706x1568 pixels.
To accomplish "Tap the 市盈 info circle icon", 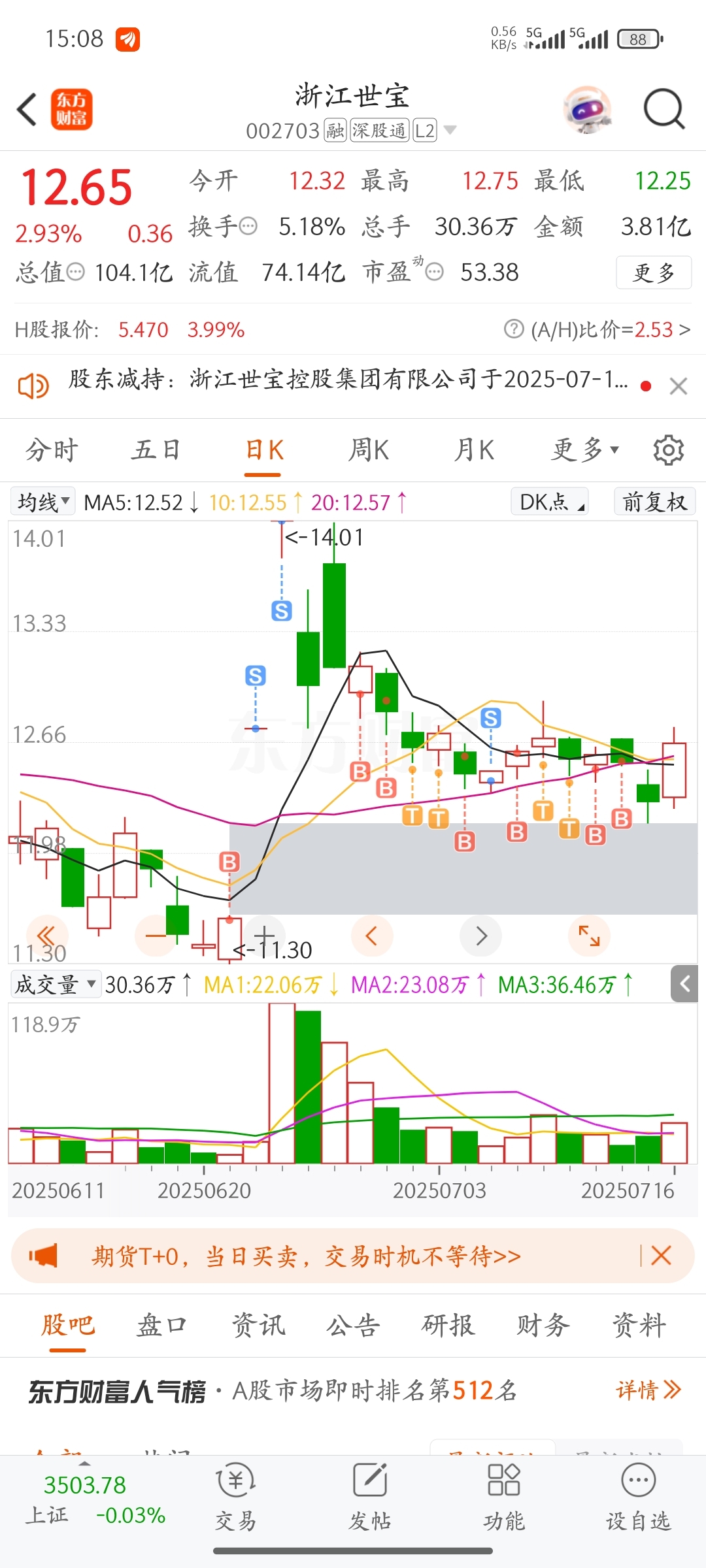I will tap(435, 272).
